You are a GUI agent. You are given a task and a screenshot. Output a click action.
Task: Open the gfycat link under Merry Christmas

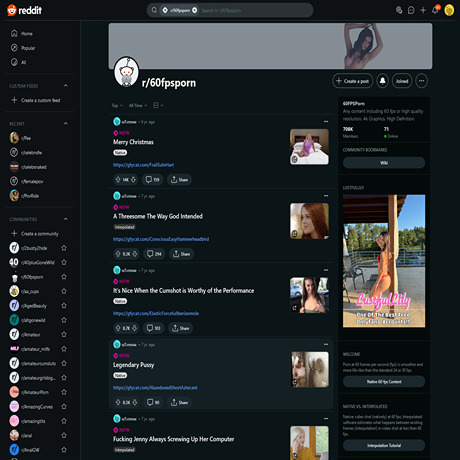click(143, 165)
